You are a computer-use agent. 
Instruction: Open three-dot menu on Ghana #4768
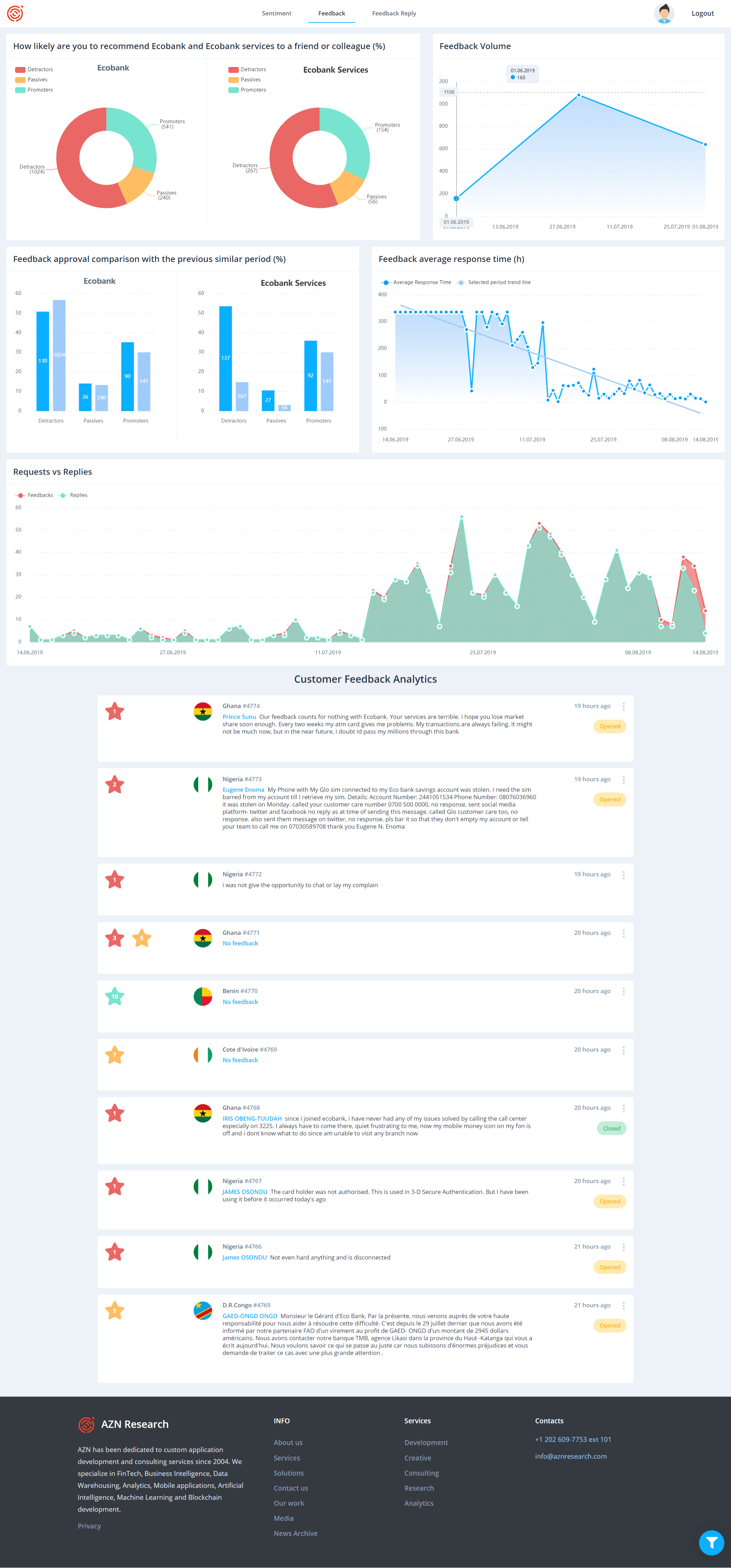click(623, 1109)
